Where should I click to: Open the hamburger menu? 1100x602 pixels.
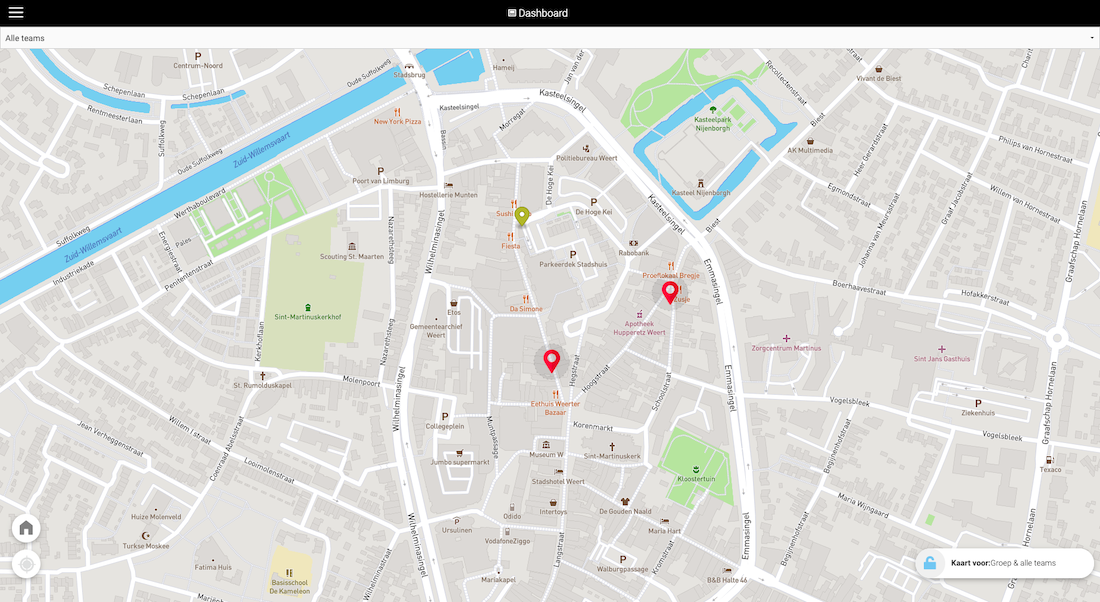click(x=16, y=13)
